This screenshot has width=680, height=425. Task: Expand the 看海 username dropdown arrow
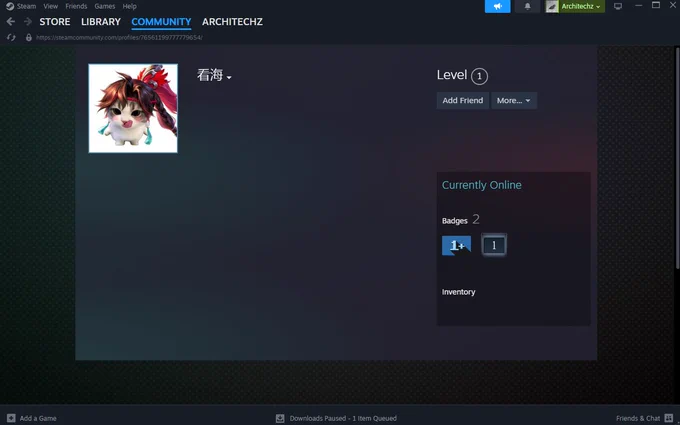click(229, 77)
